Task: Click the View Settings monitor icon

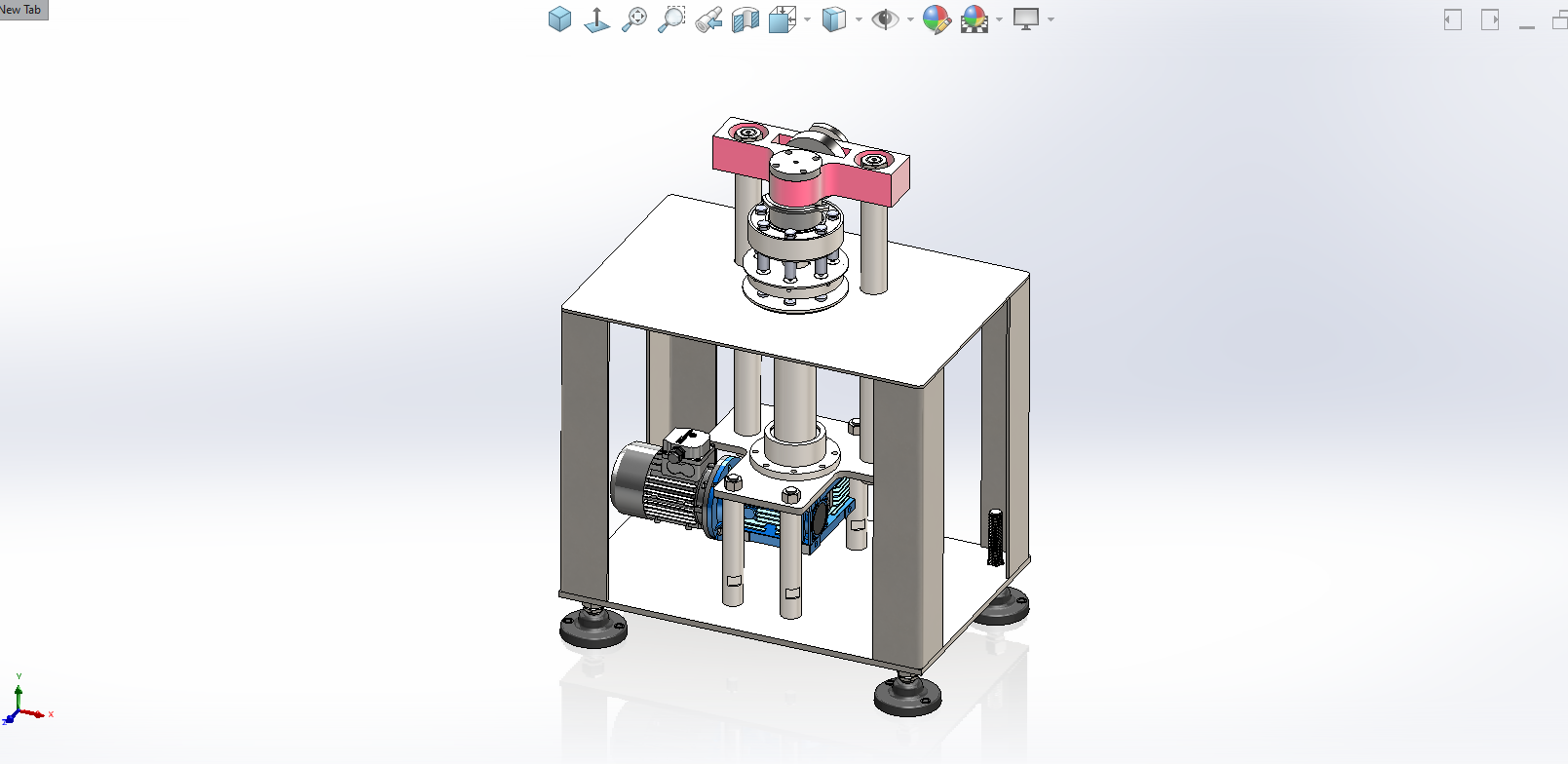Action: pyautogui.click(x=1026, y=19)
